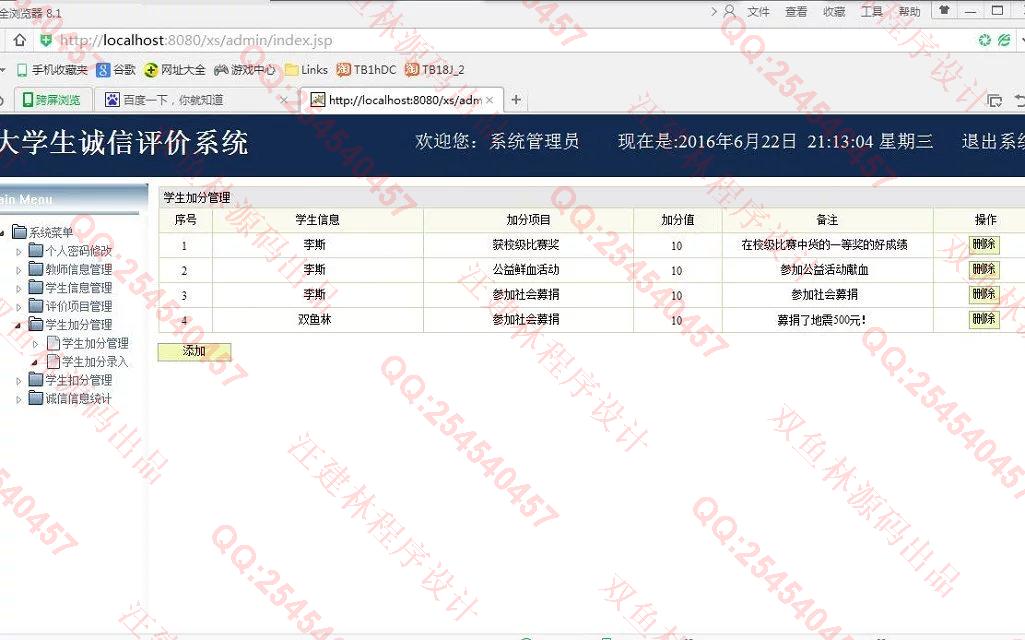
Task: Open 诚信信息统计 in the menu tree
Action: pos(78,399)
